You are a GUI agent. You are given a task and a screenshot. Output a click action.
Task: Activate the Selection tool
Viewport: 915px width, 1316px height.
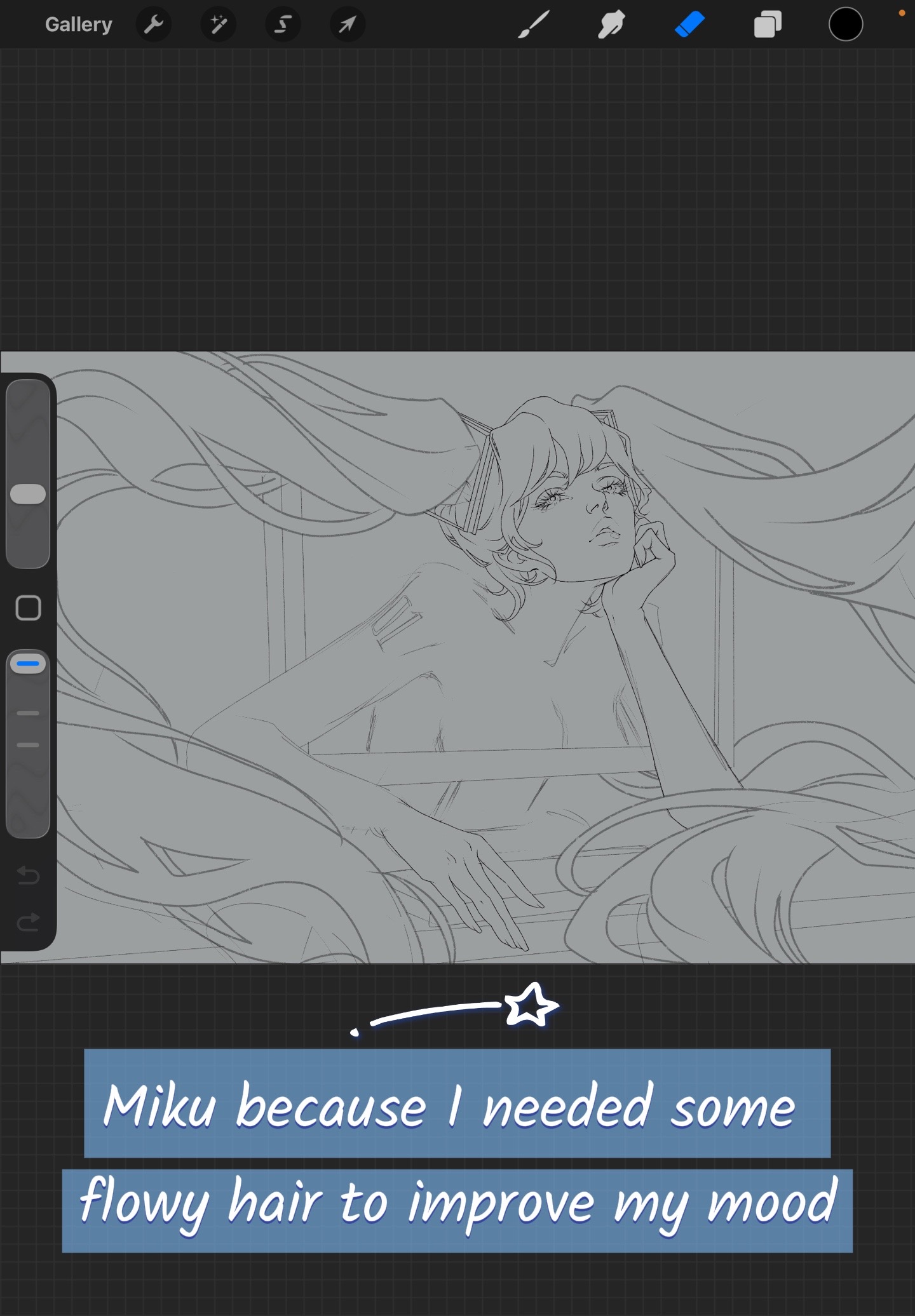tap(283, 25)
